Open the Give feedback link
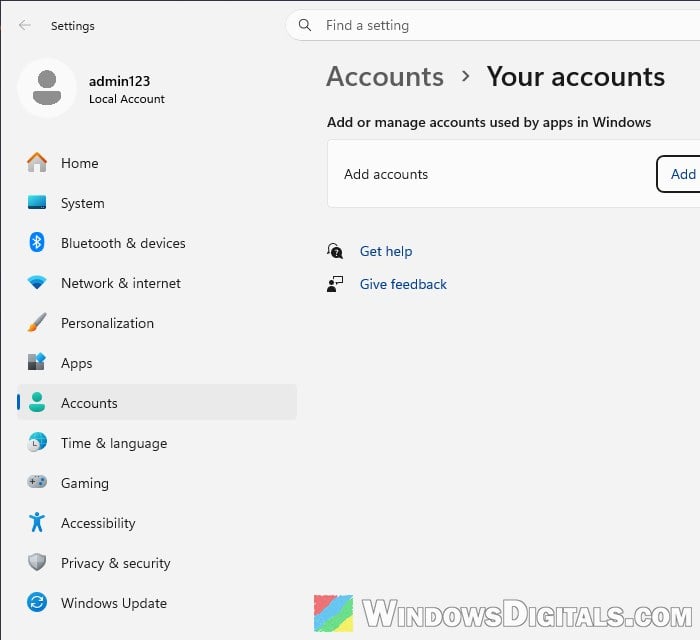The image size is (700, 640). (403, 284)
